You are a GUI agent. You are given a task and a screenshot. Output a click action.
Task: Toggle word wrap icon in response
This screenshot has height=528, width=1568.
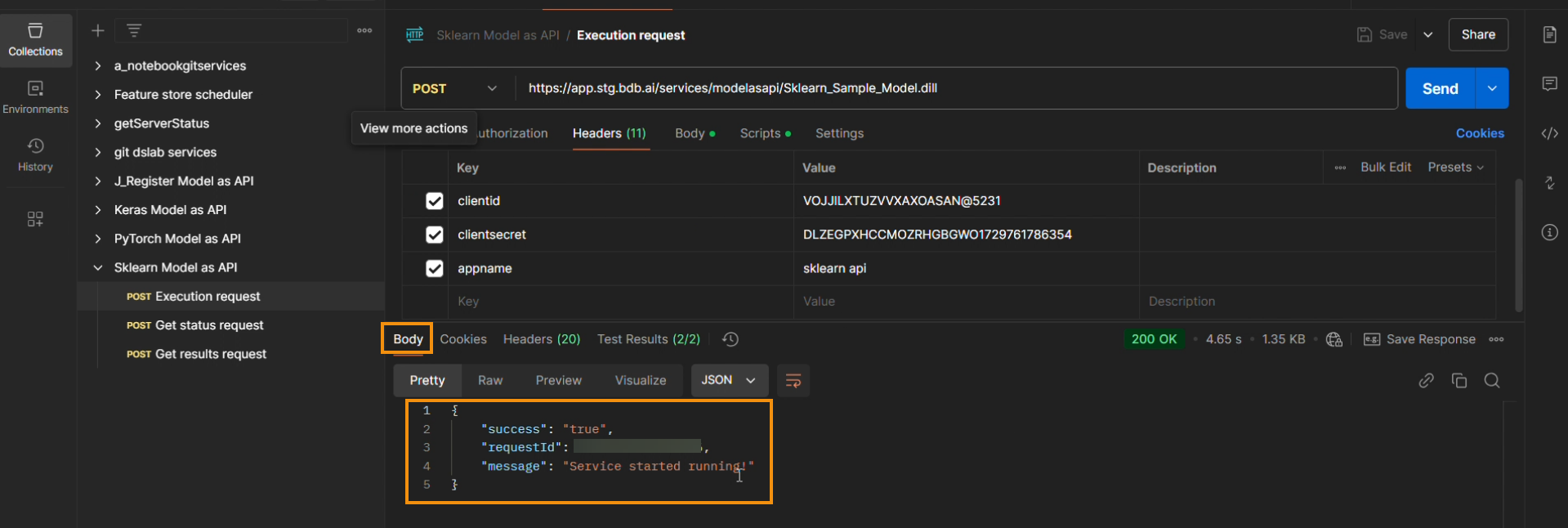[x=793, y=381]
